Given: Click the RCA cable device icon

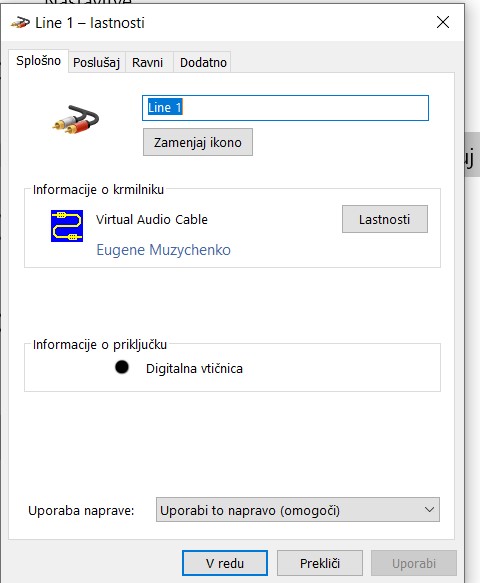Looking at the screenshot, I should click(76, 120).
